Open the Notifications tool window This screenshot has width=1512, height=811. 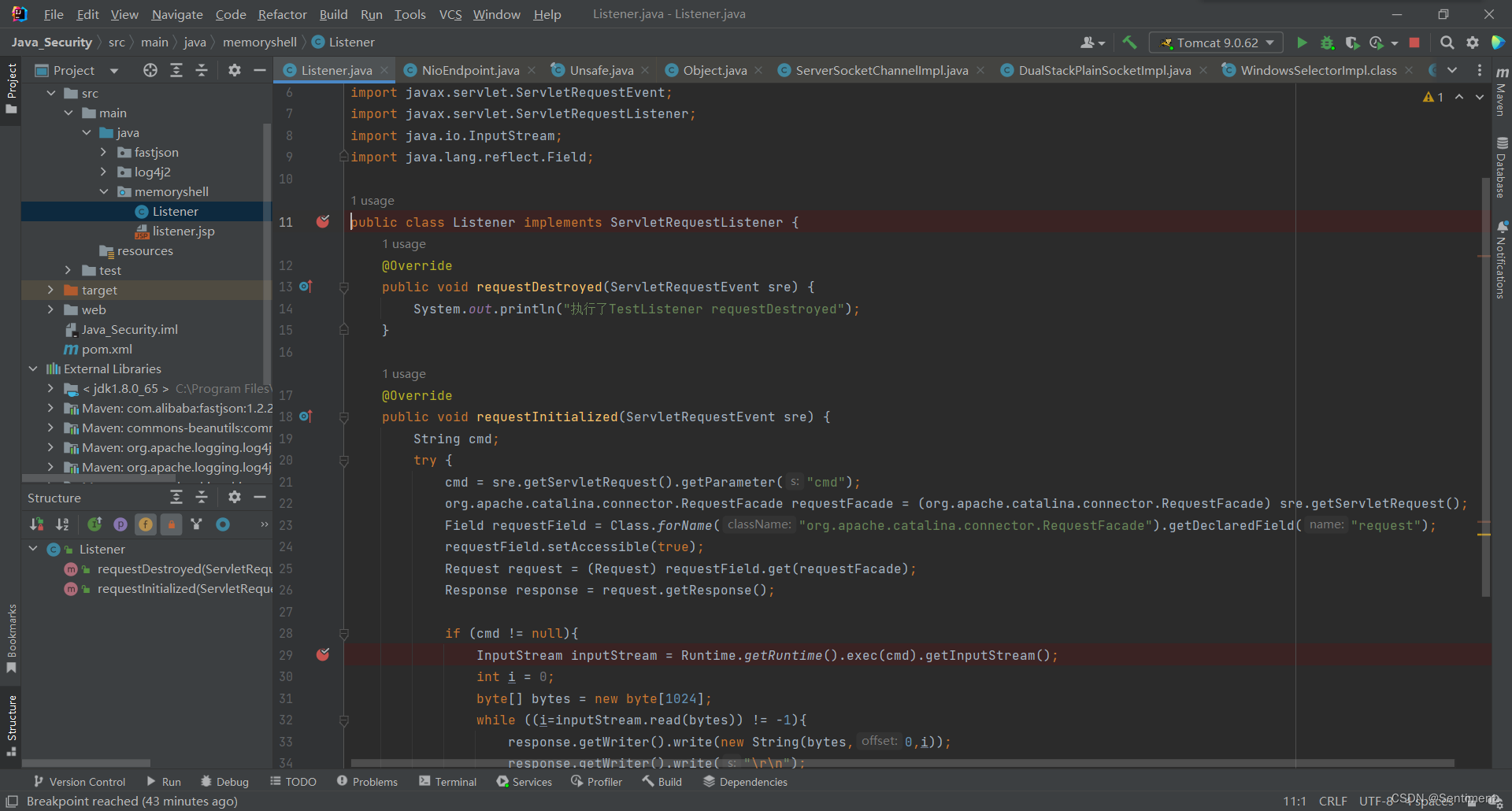(x=1502, y=260)
